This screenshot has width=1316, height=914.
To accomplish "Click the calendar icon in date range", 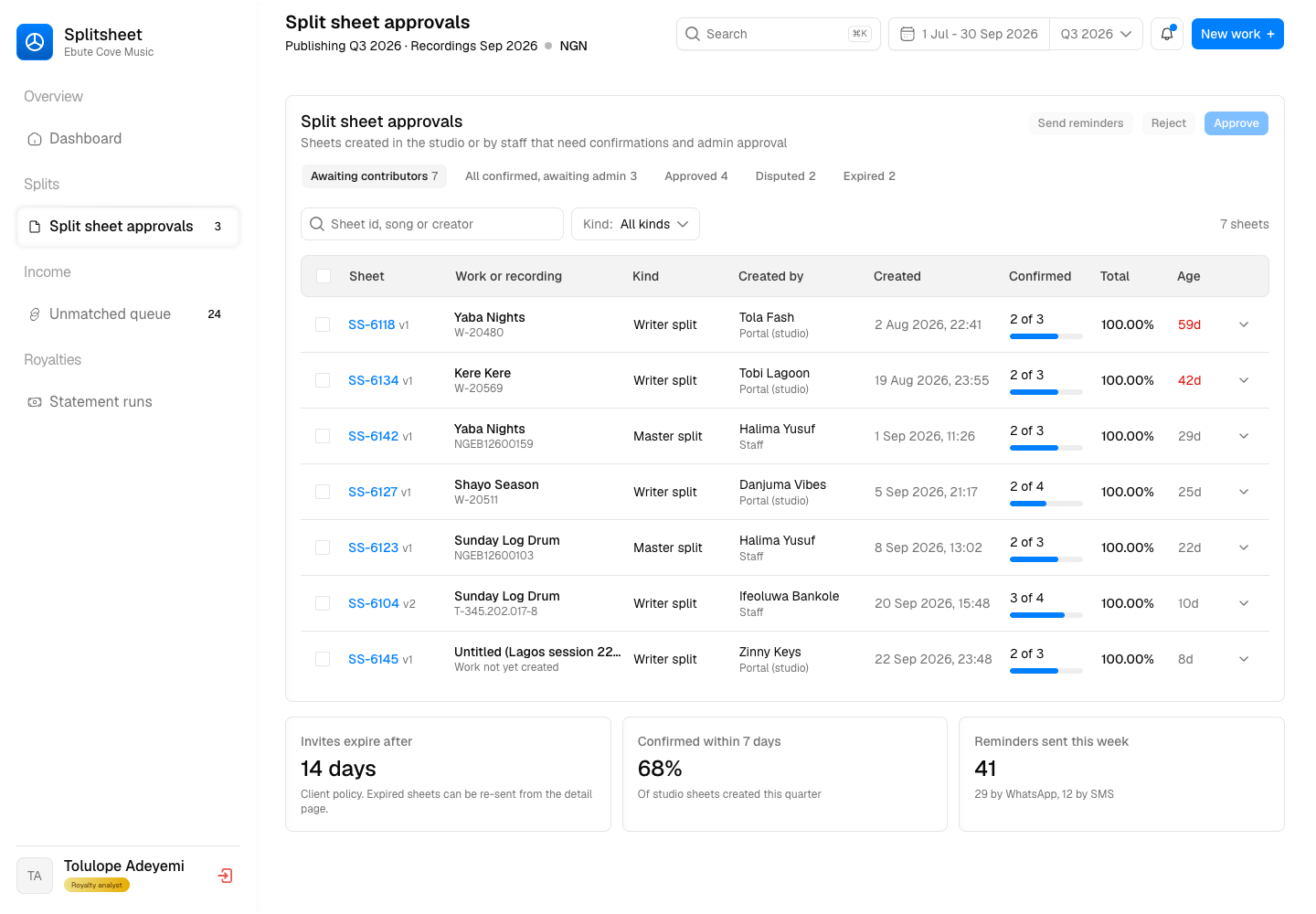I will click(907, 34).
